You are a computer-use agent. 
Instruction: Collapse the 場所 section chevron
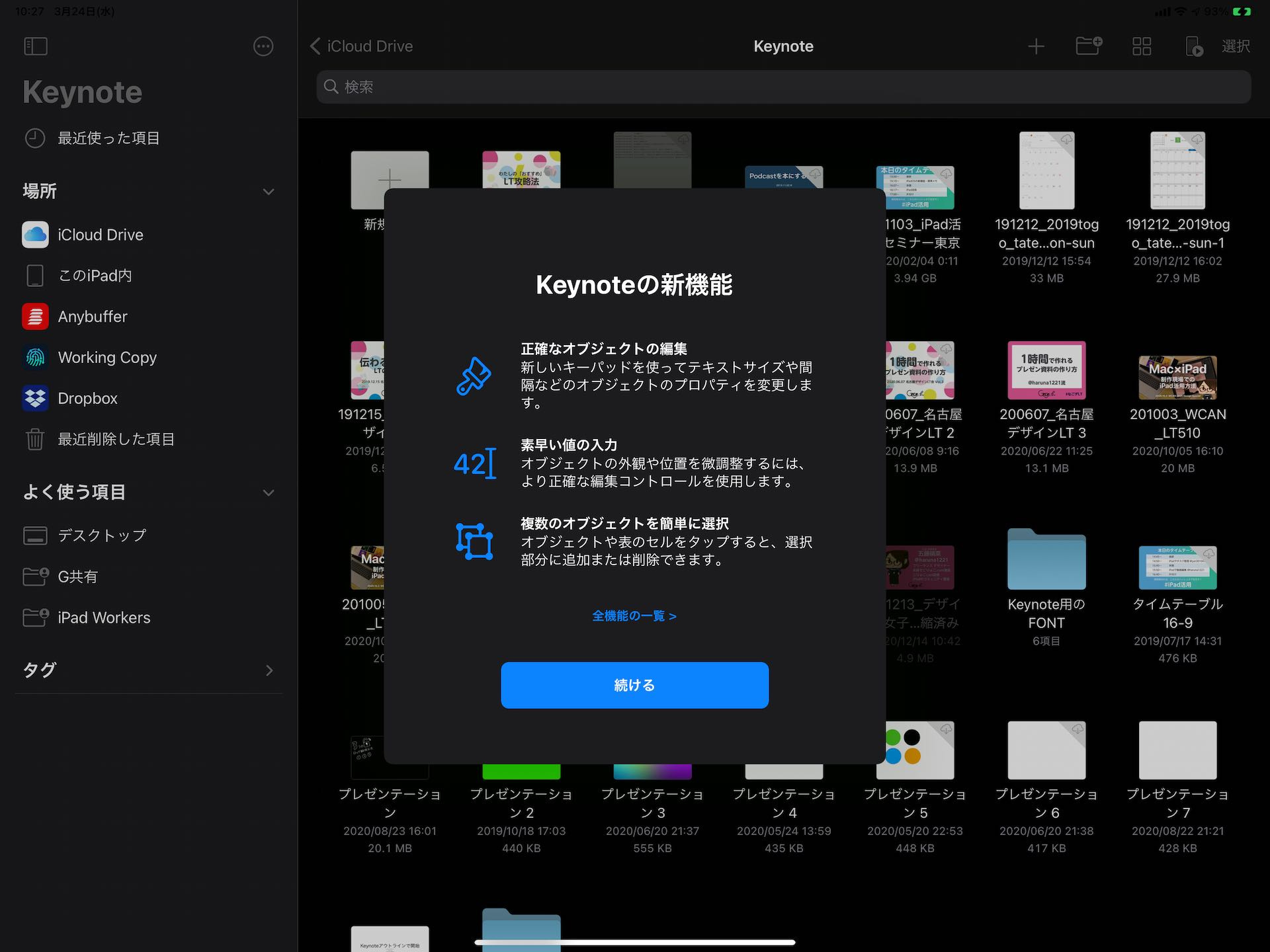click(268, 192)
